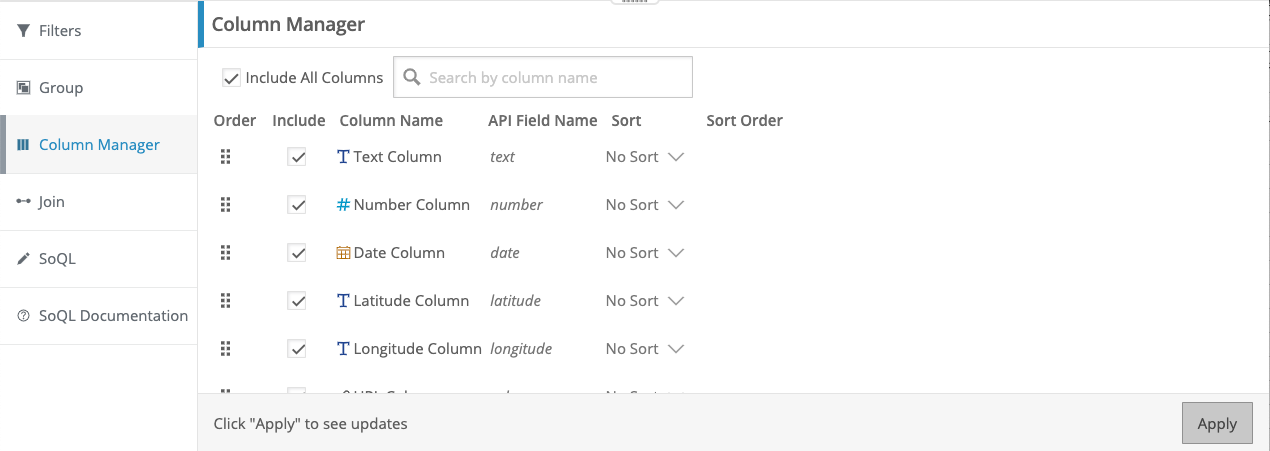
Task: Click the SoQL Documentation help icon
Action: pos(23,316)
